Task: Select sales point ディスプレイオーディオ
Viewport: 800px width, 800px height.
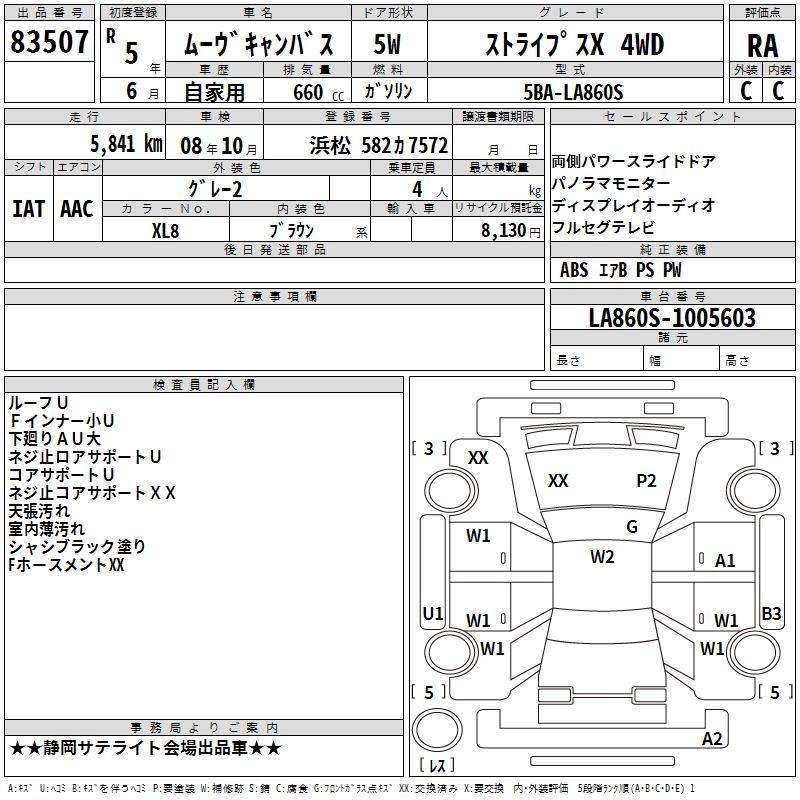Action: (633, 206)
